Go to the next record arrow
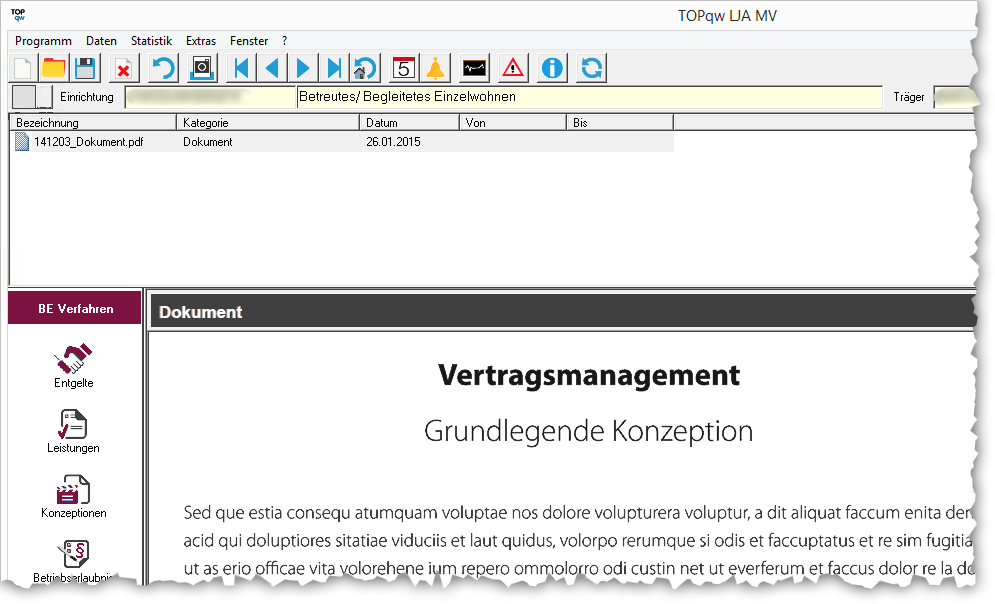The image size is (995, 604). pos(303,68)
